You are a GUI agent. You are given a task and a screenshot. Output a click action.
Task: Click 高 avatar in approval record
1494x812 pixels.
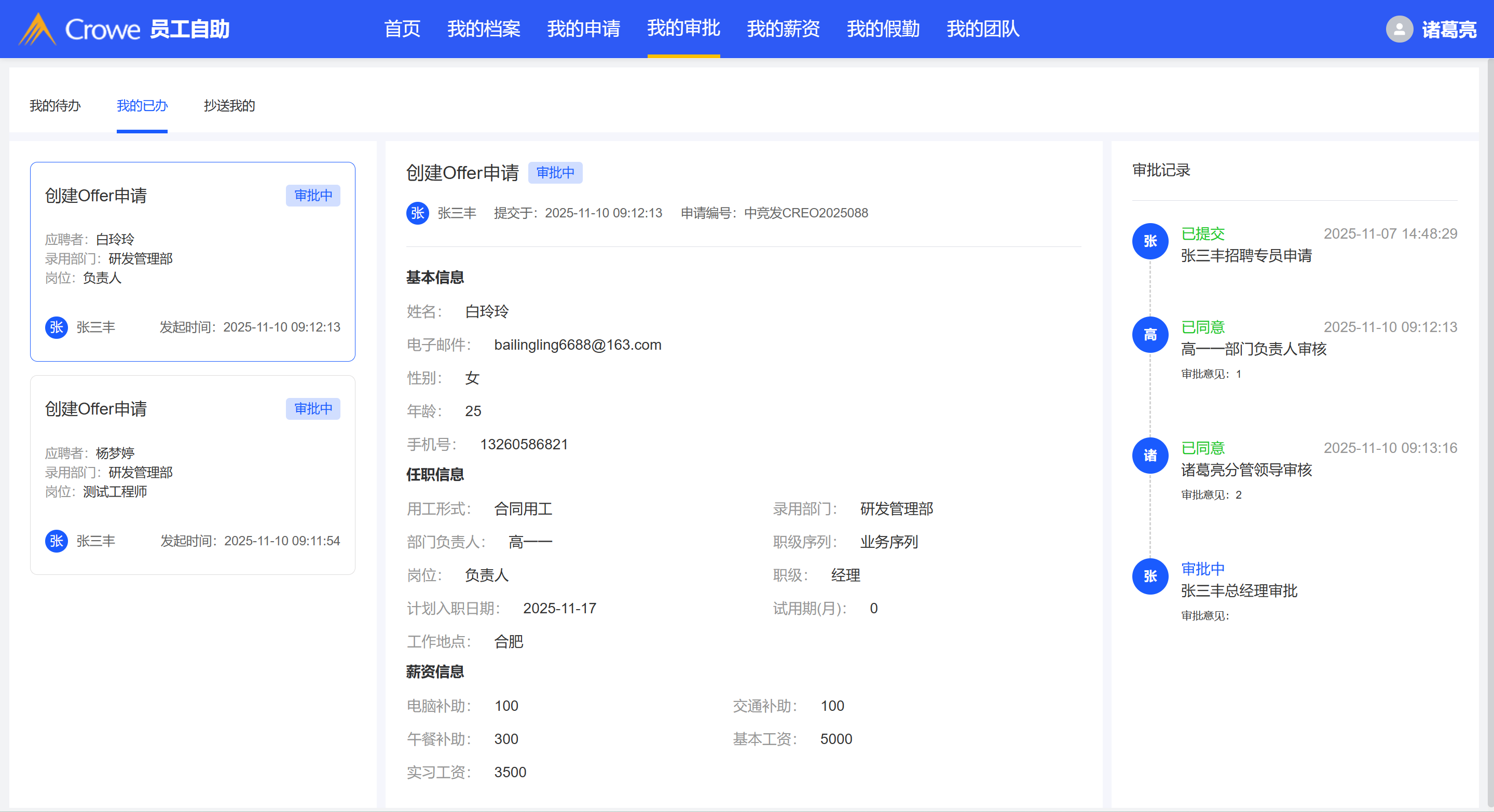[x=1149, y=335]
